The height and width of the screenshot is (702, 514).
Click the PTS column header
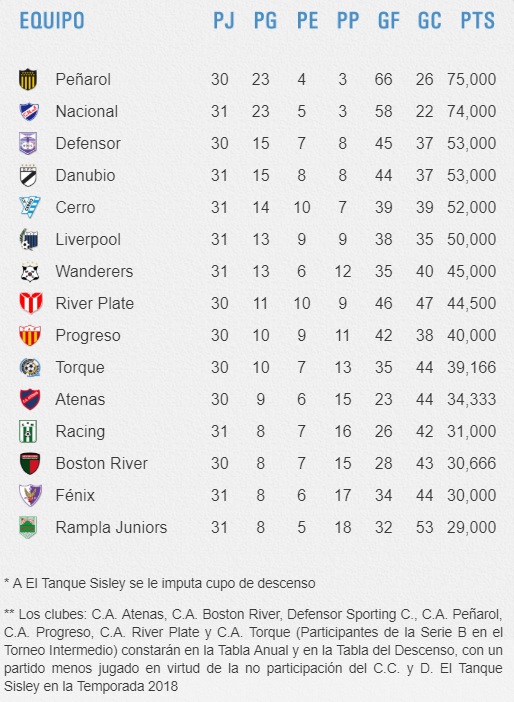(478, 21)
